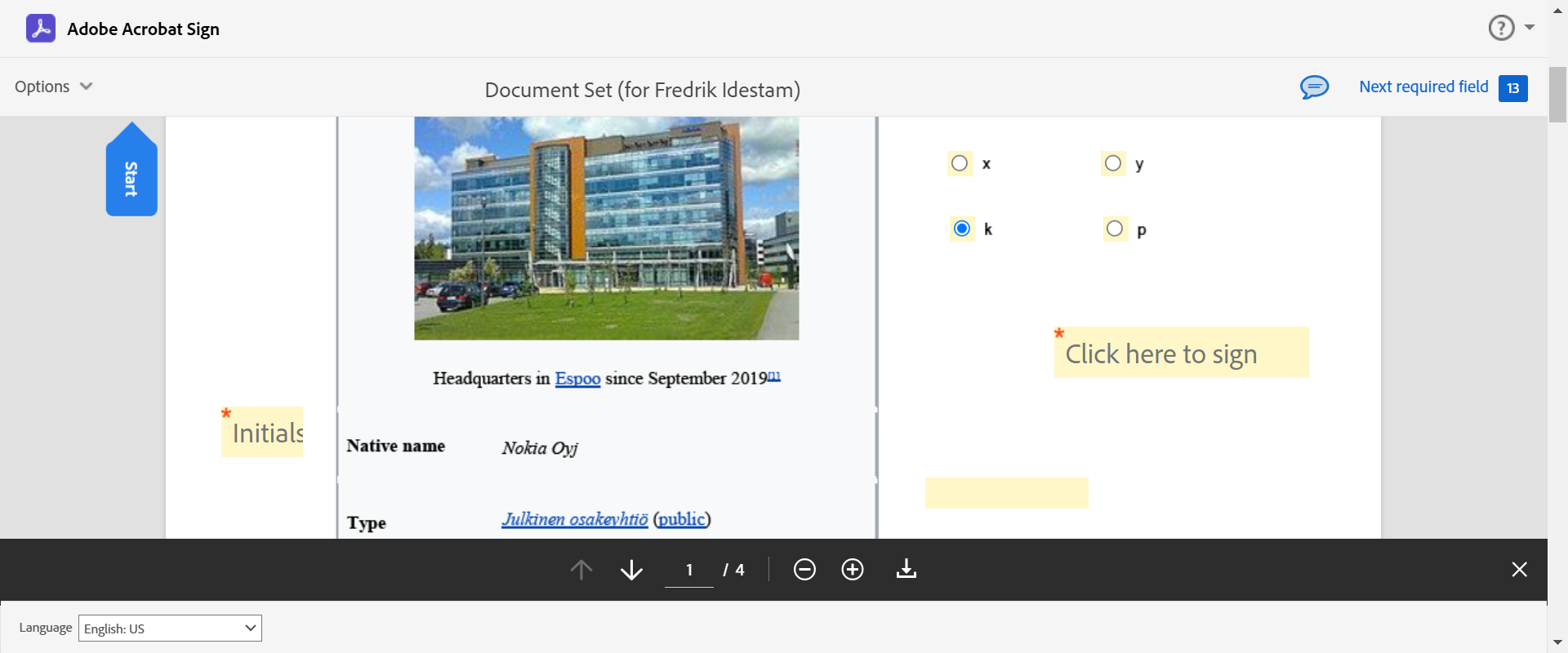1568x653 pixels.
Task: Open the help question mark icon
Action: [1501, 28]
